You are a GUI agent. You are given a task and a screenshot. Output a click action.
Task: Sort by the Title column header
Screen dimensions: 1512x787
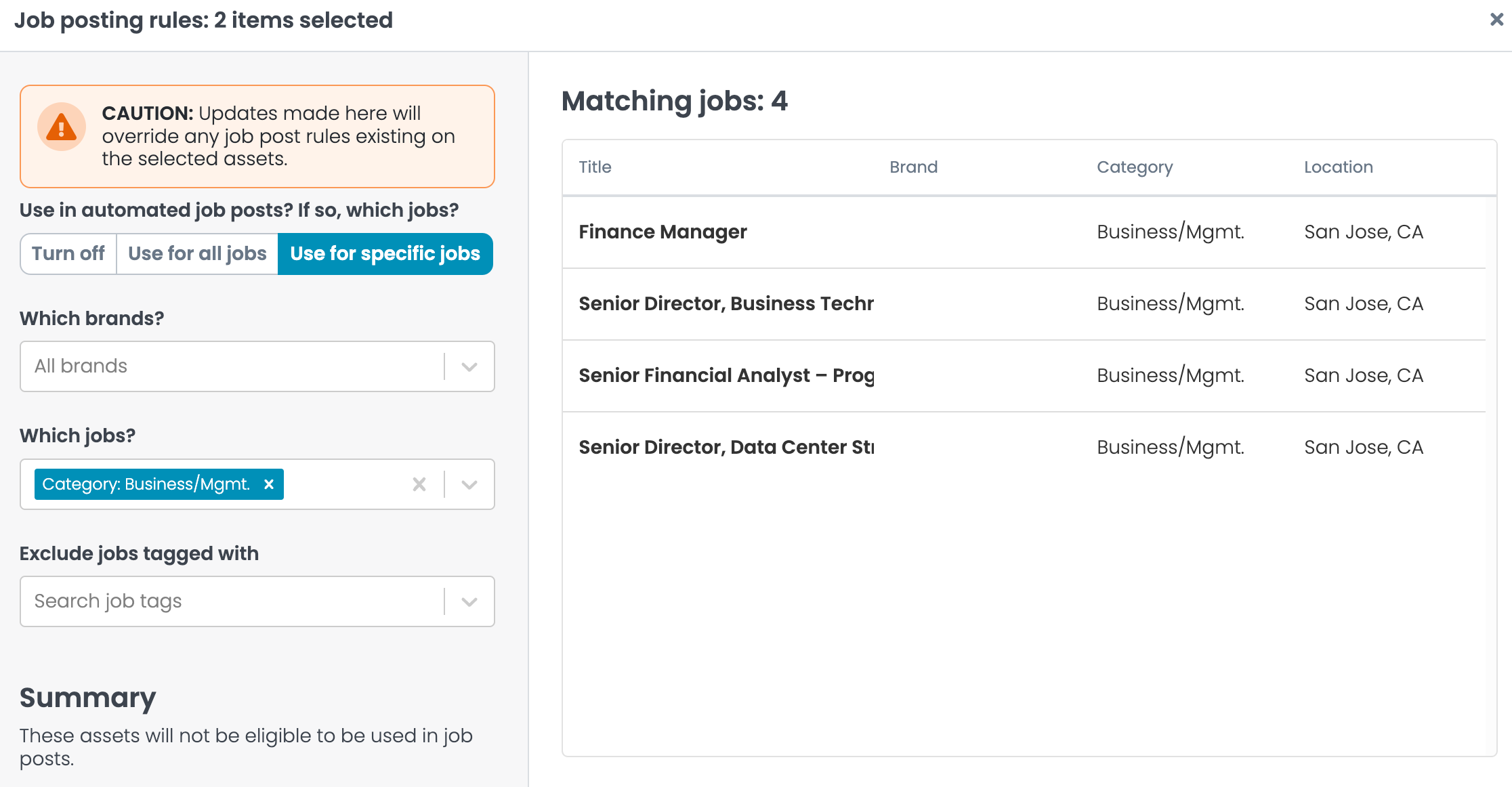(595, 167)
